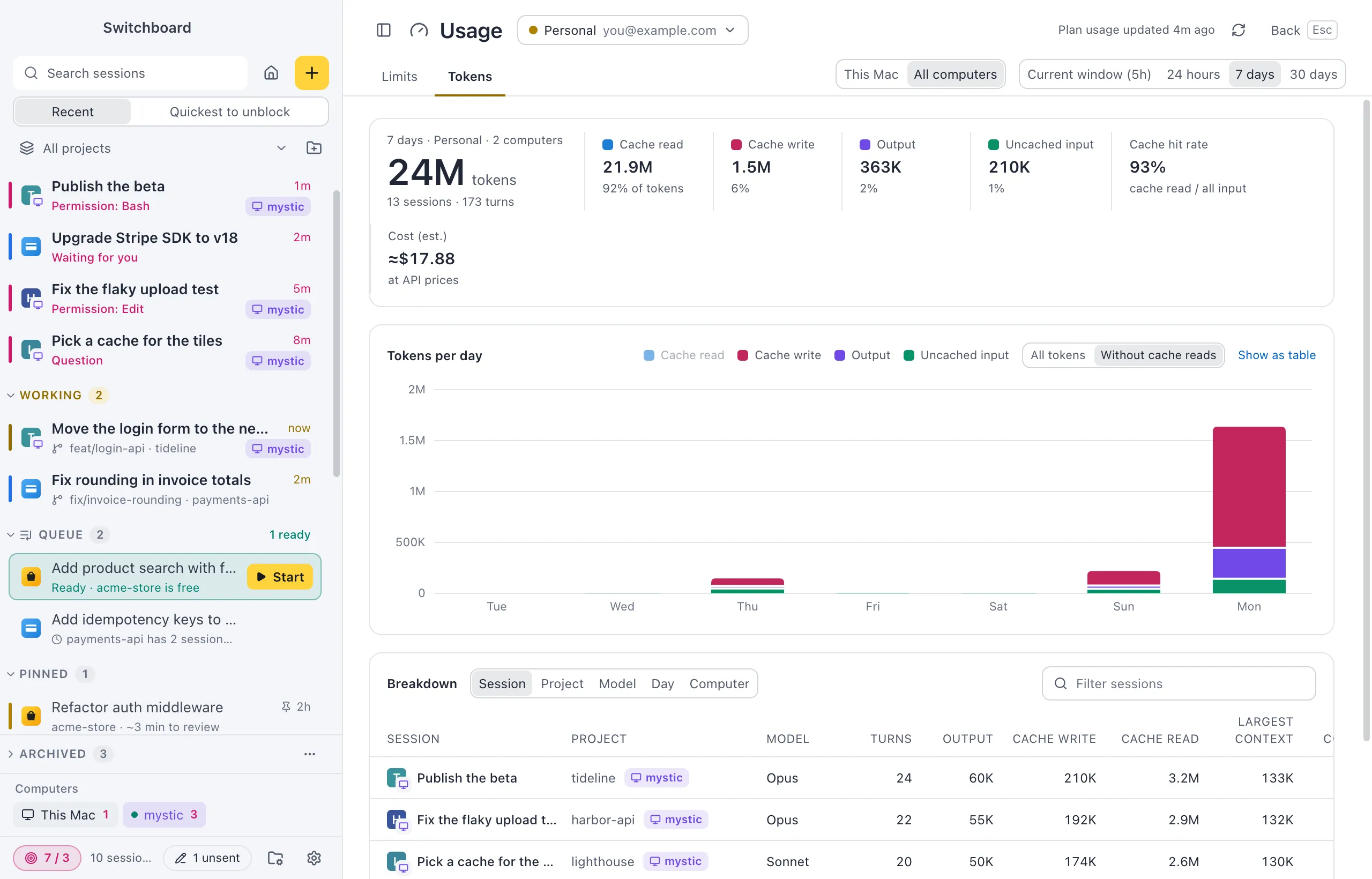Click the 7 / 3 target status pill

pos(47,858)
